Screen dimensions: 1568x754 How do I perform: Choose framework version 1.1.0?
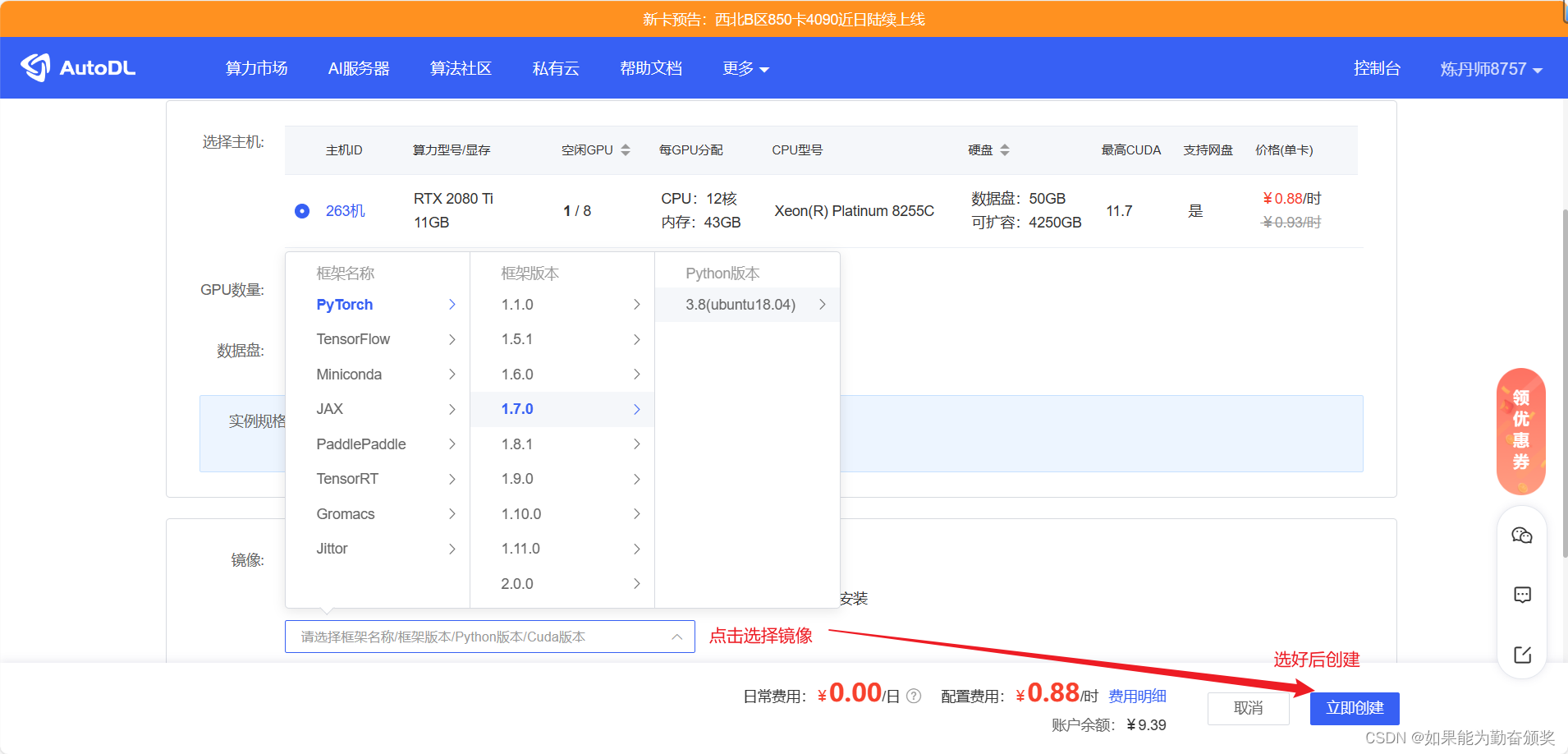coord(562,305)
